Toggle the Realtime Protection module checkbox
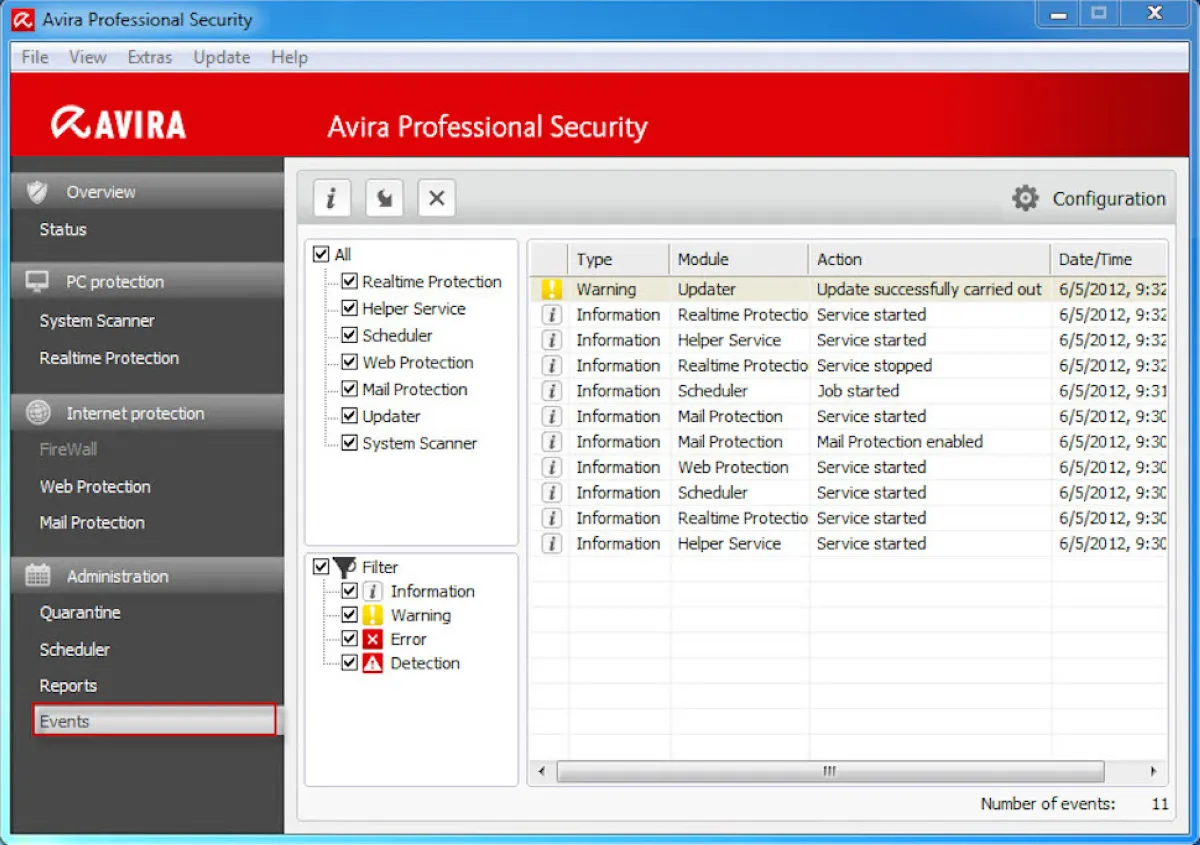This screenshot has width=1200, height=845. coord(349,281)
